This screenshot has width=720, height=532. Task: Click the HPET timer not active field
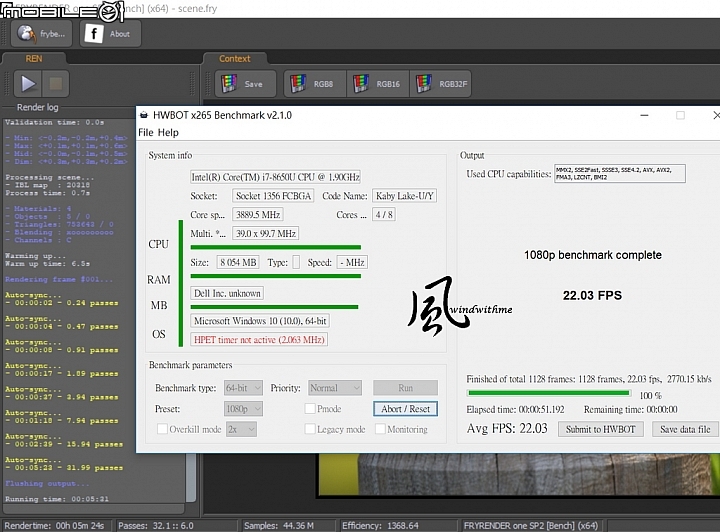(259, 340)
